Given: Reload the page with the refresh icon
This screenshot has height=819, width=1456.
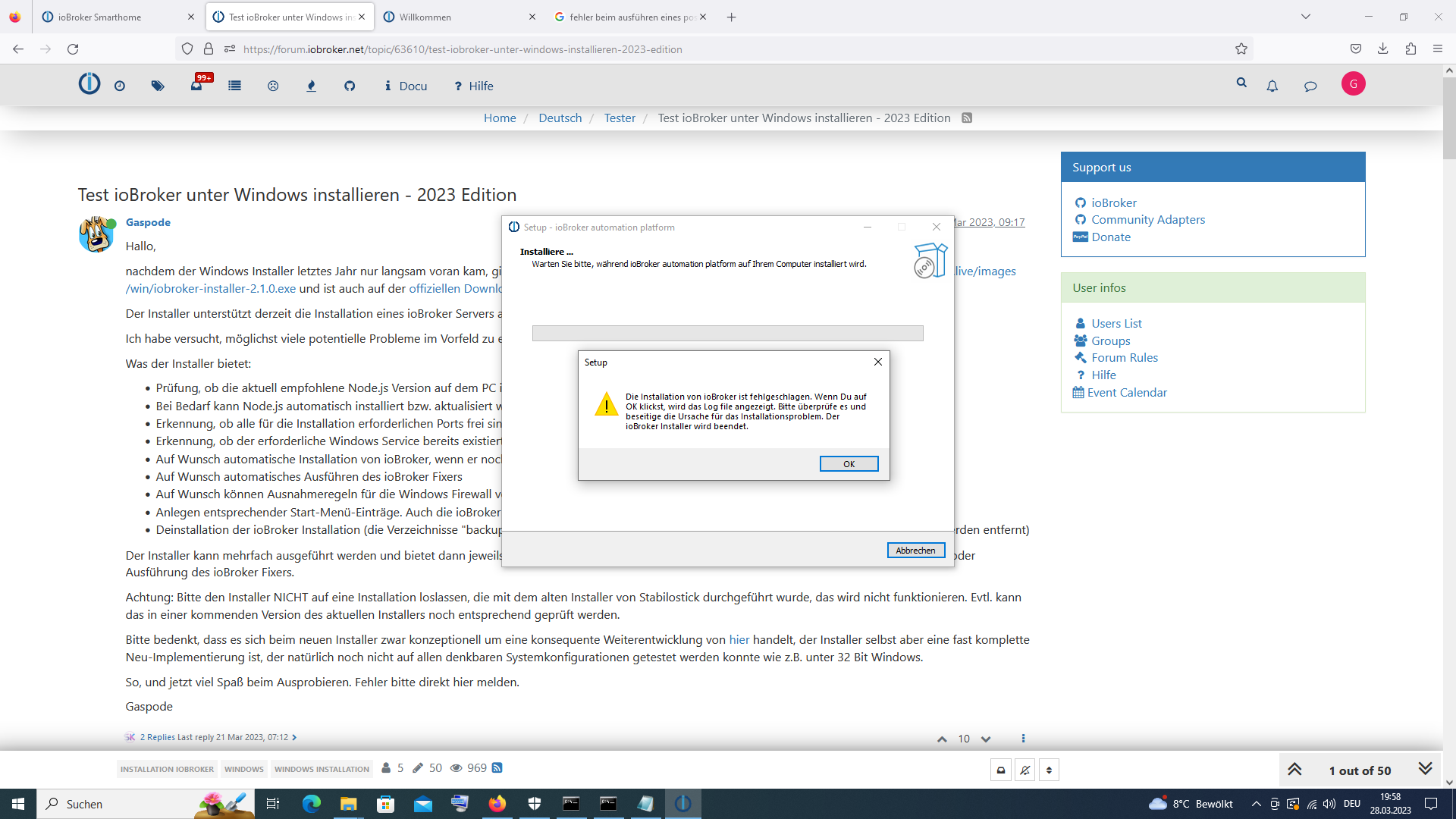Looking at the screenshot, I should tap(73, 49).
